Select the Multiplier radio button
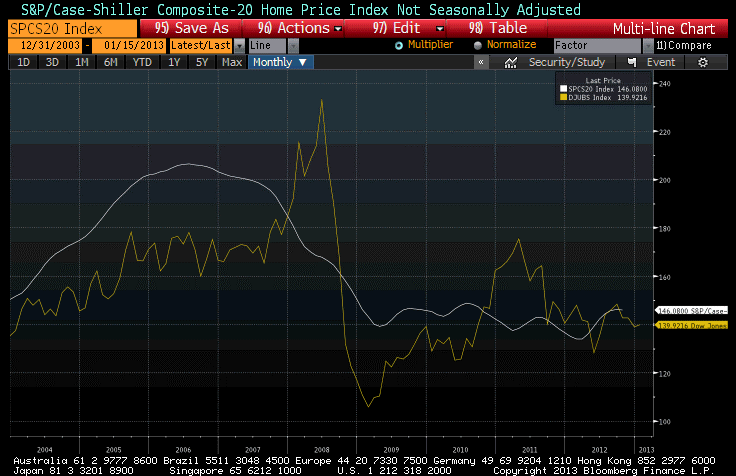The image size is (736, 476). pyautogui.click(x=399, y=46)
